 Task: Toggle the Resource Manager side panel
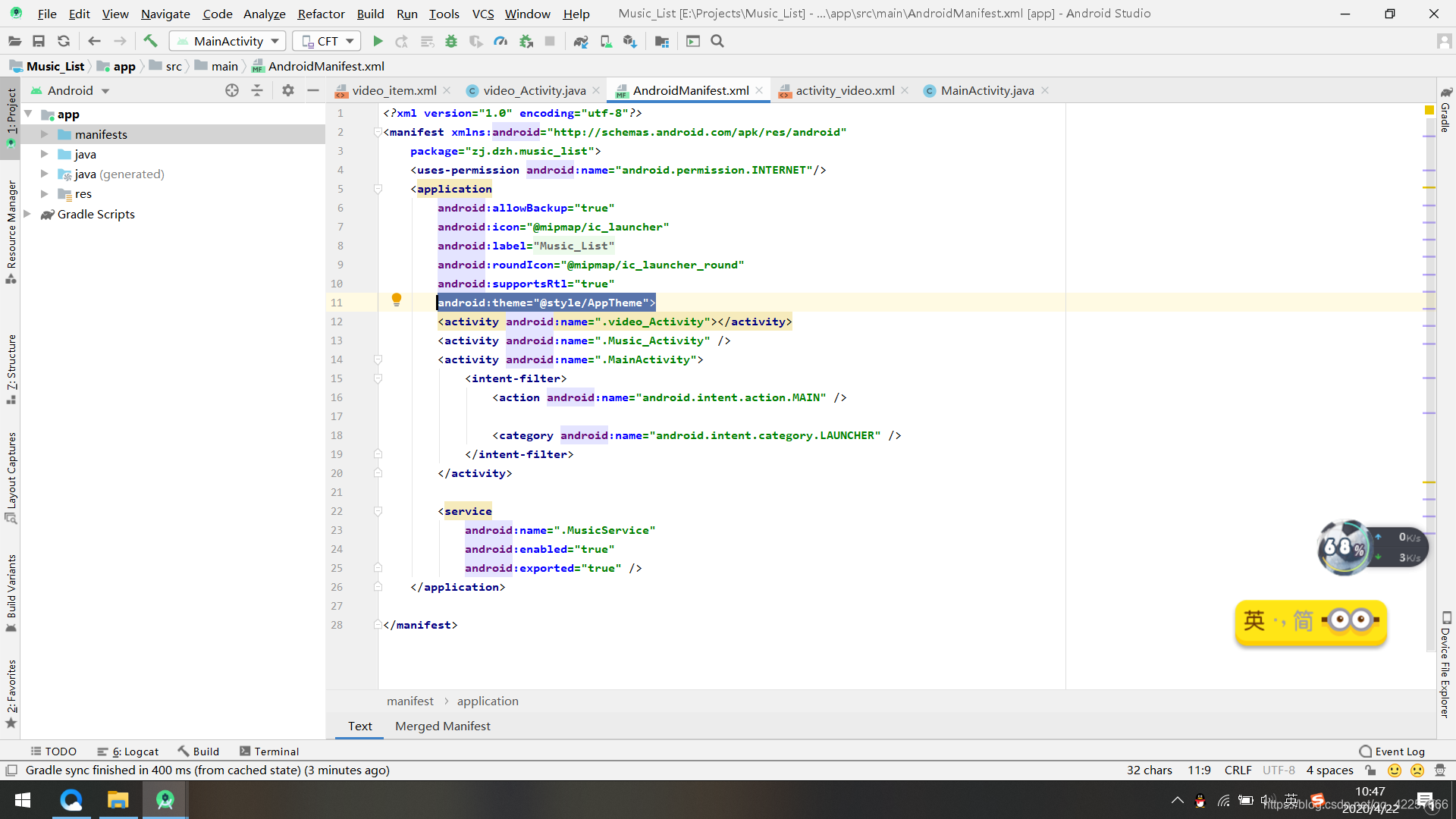click(x=11, y=231)
